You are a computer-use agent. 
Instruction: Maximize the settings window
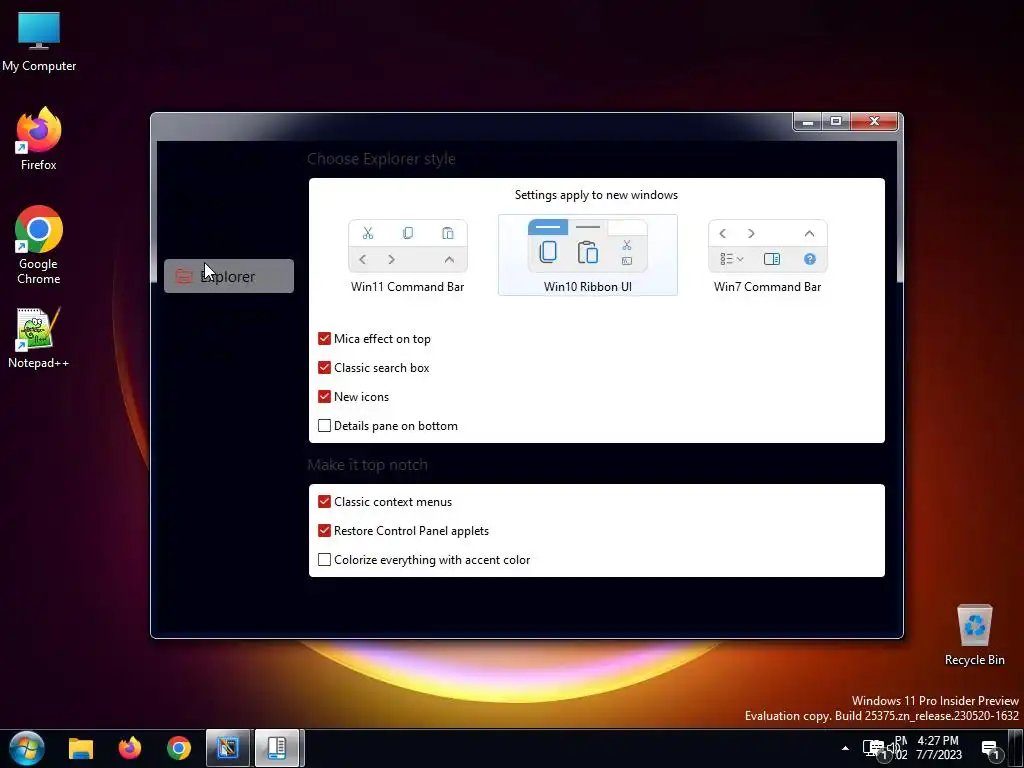tap(836, 121)
